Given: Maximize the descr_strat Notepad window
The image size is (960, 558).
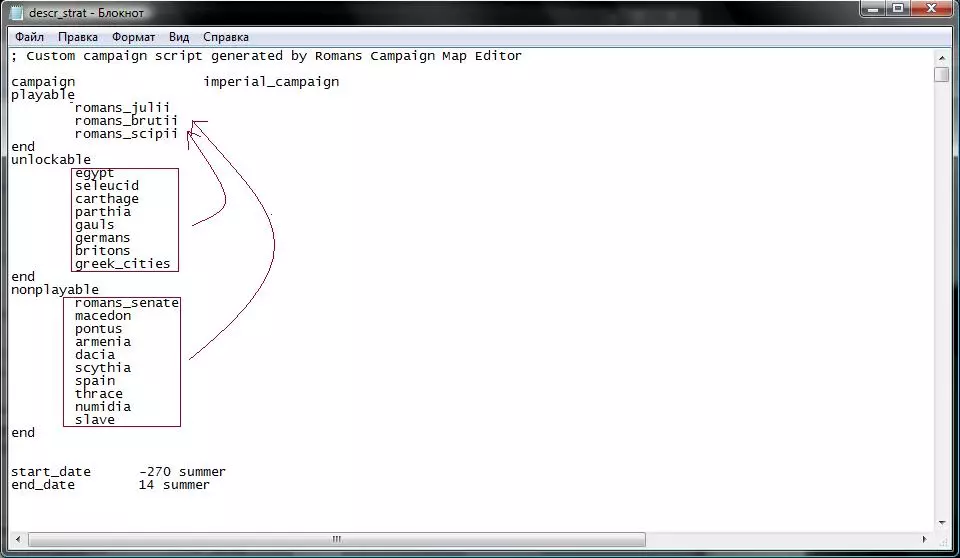Looking at the screenshot, I should pyautogui.click(x=898, y=9).
